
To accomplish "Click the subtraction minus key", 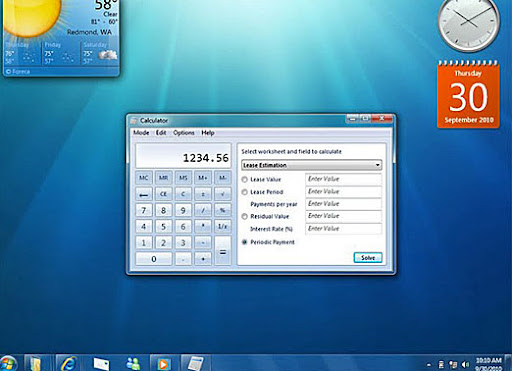I will [x=203, y=243].
